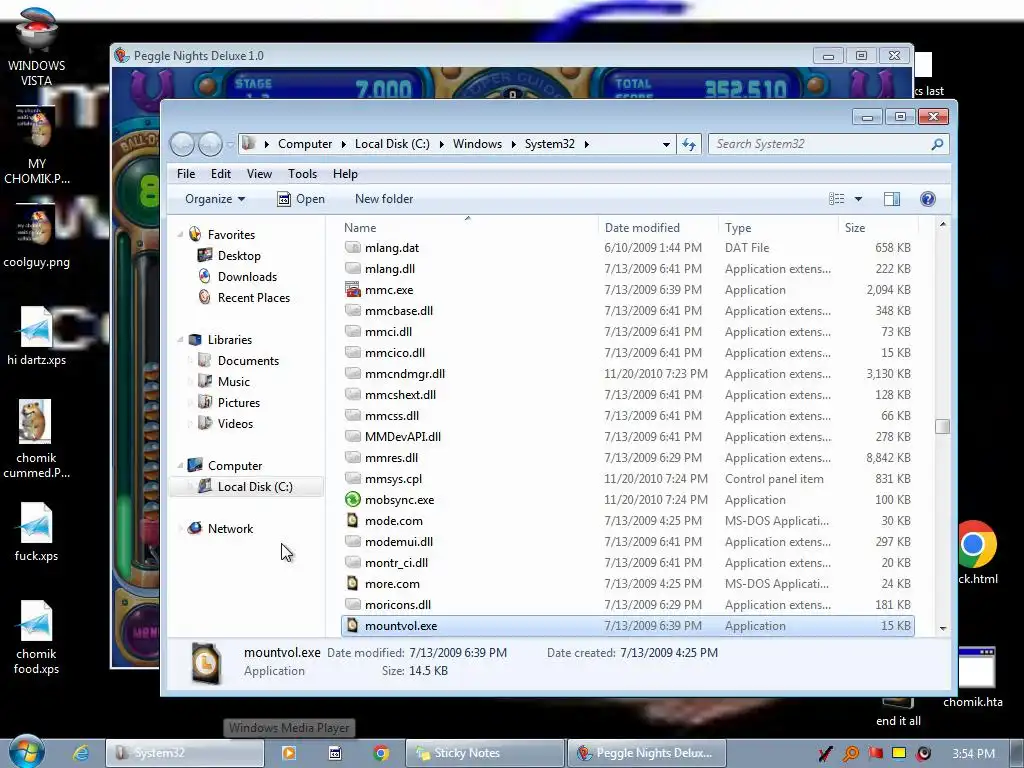The image size is (1024, 768).
Task: Sort by the Size column header
Action: (878, 227)
